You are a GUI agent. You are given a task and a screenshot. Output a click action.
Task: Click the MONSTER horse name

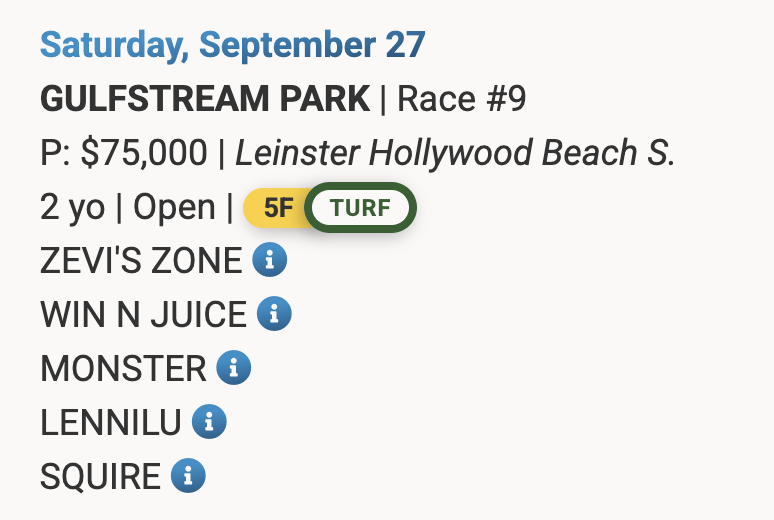click(123, 369)
